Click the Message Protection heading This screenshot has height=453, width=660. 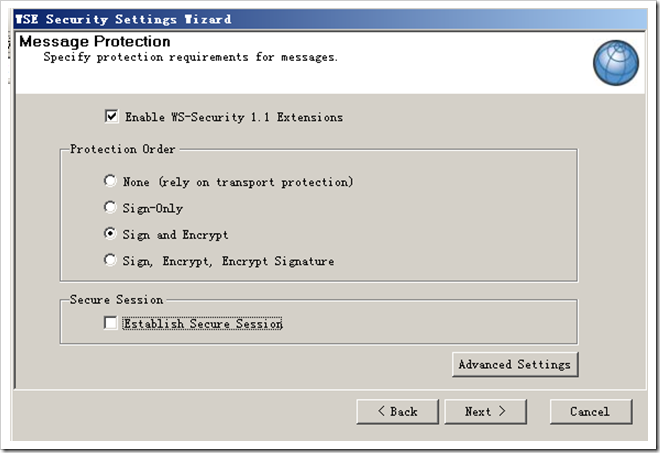(95, 42)
